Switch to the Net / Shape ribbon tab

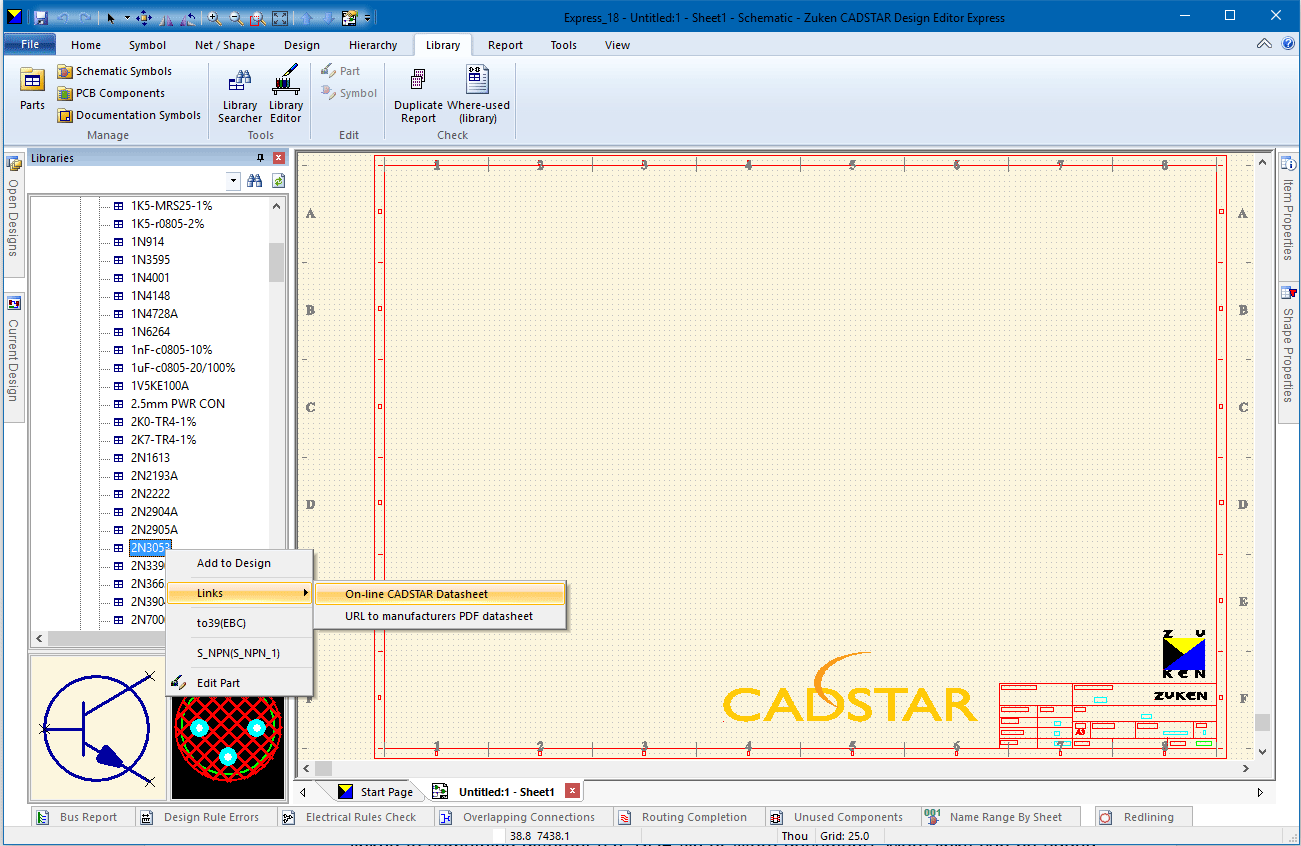point(225,45)
